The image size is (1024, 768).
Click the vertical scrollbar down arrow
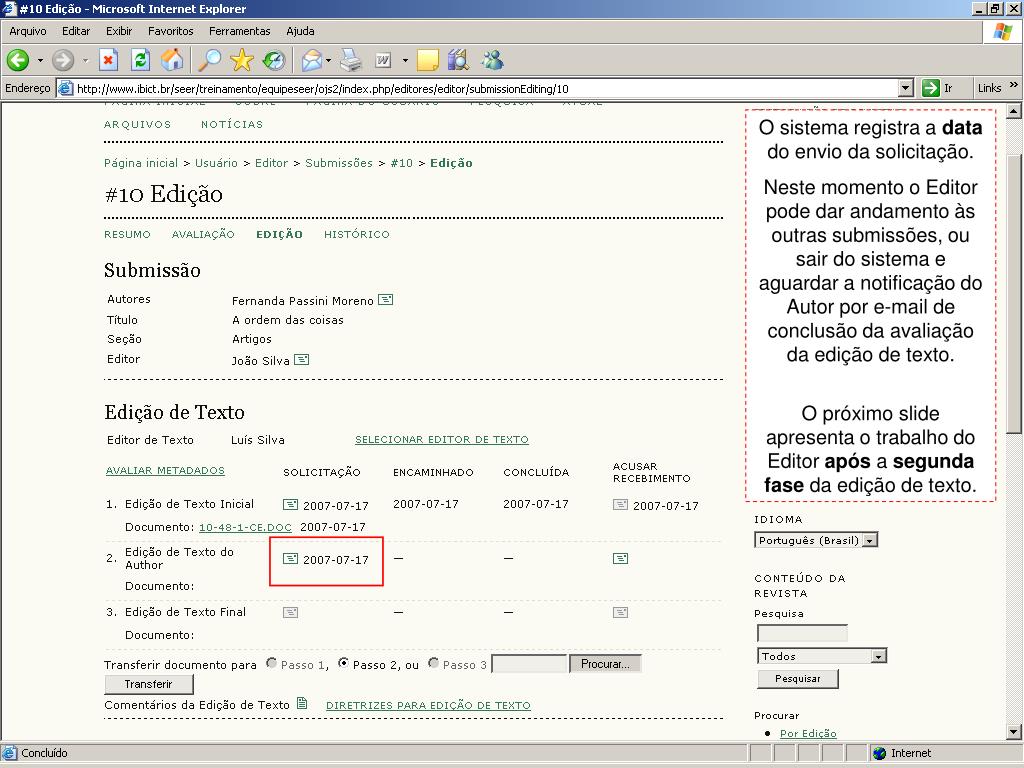1014,732
